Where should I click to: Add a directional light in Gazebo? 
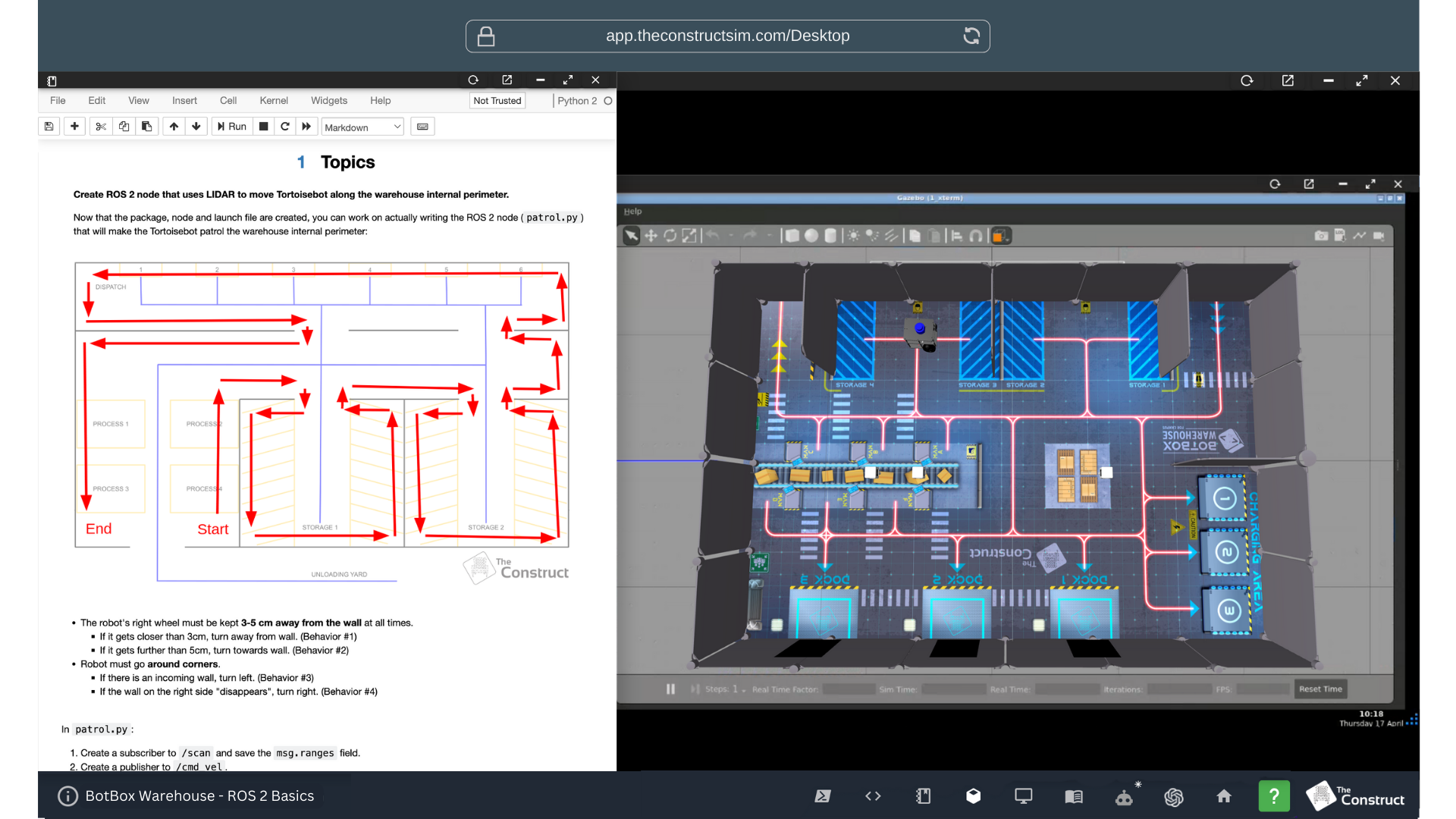891,236
